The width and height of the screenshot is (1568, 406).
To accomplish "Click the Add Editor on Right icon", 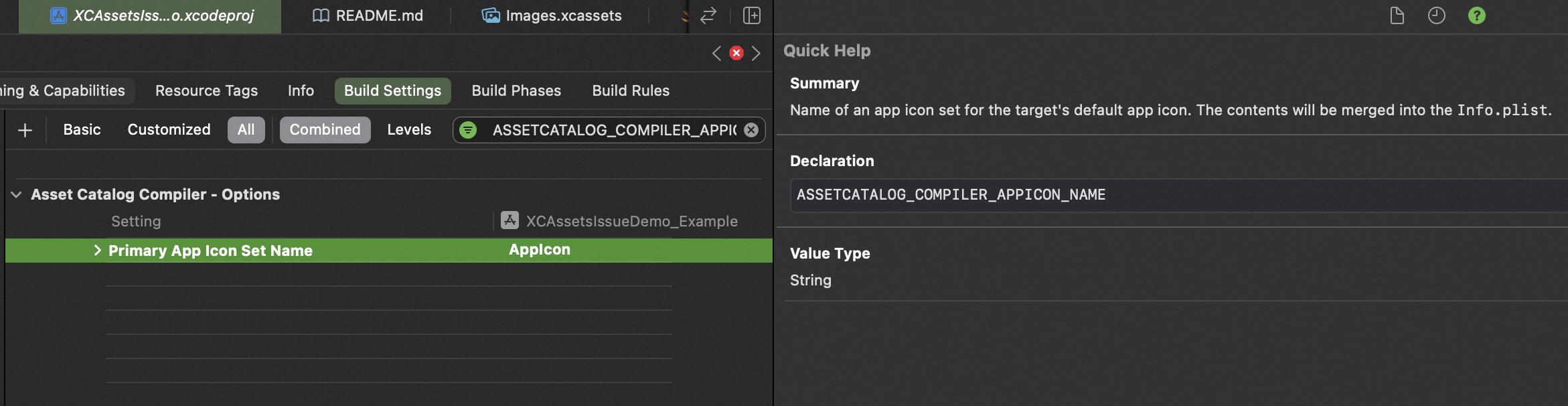I will tap(752, 15).
